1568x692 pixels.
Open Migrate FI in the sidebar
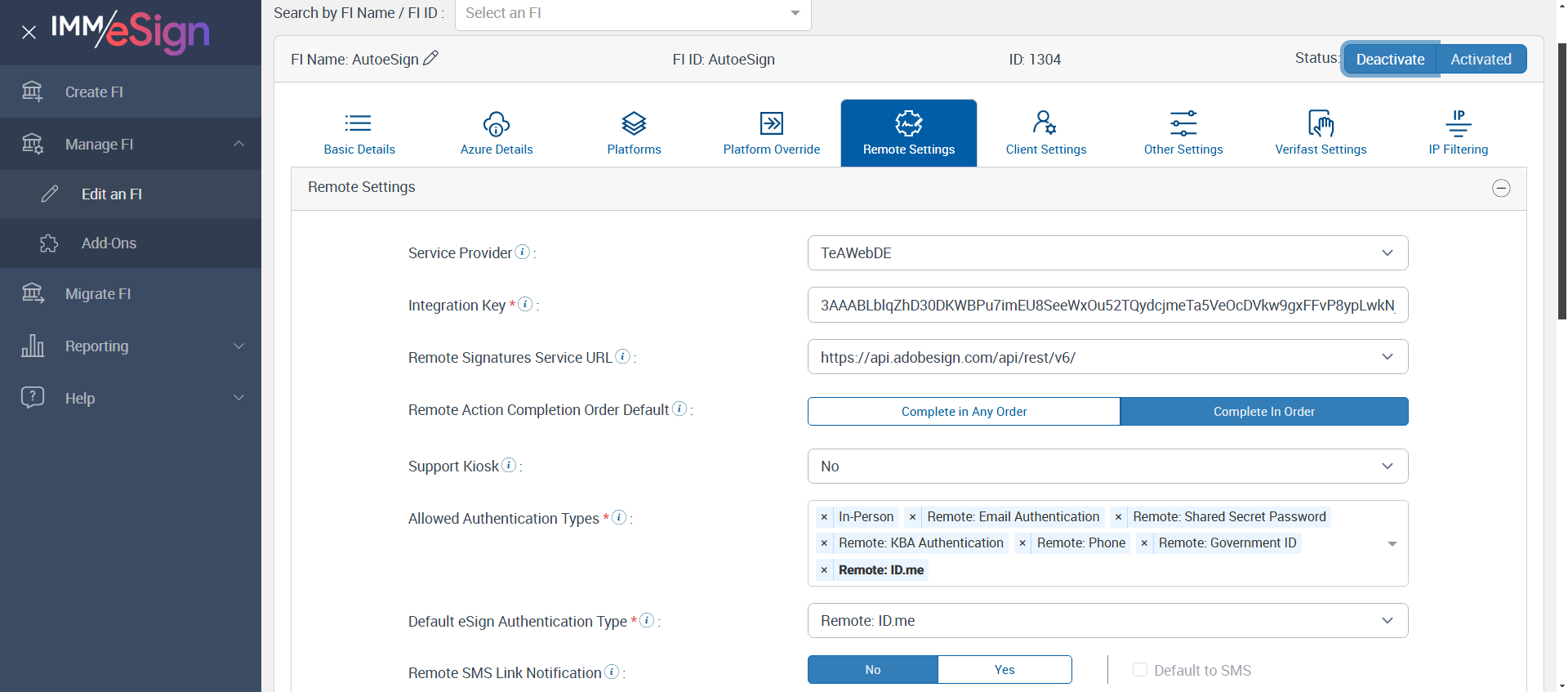click(x=131, y=294)
